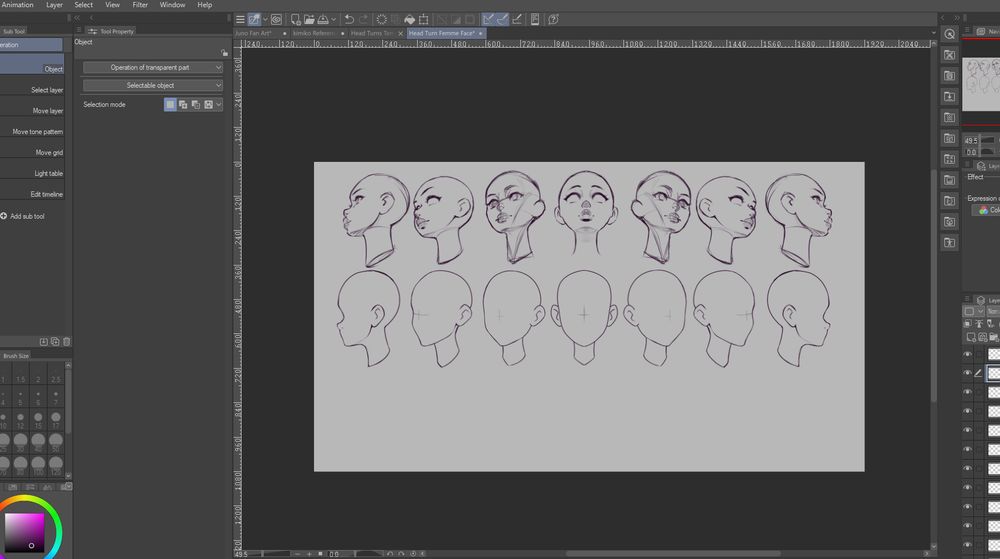Click the Save icon in command bar
This screenshot has height=559, width=1000.
(x=323, y=20)
